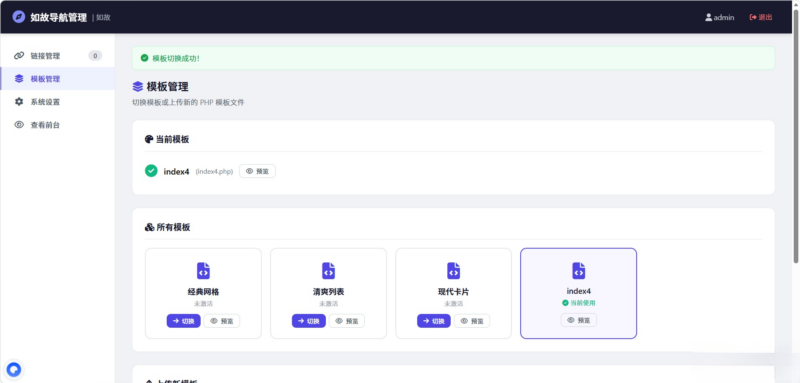Screen dimensions: 800x383
Task: Click the green check icon in success alert
Action: click(x=144, y=58)
